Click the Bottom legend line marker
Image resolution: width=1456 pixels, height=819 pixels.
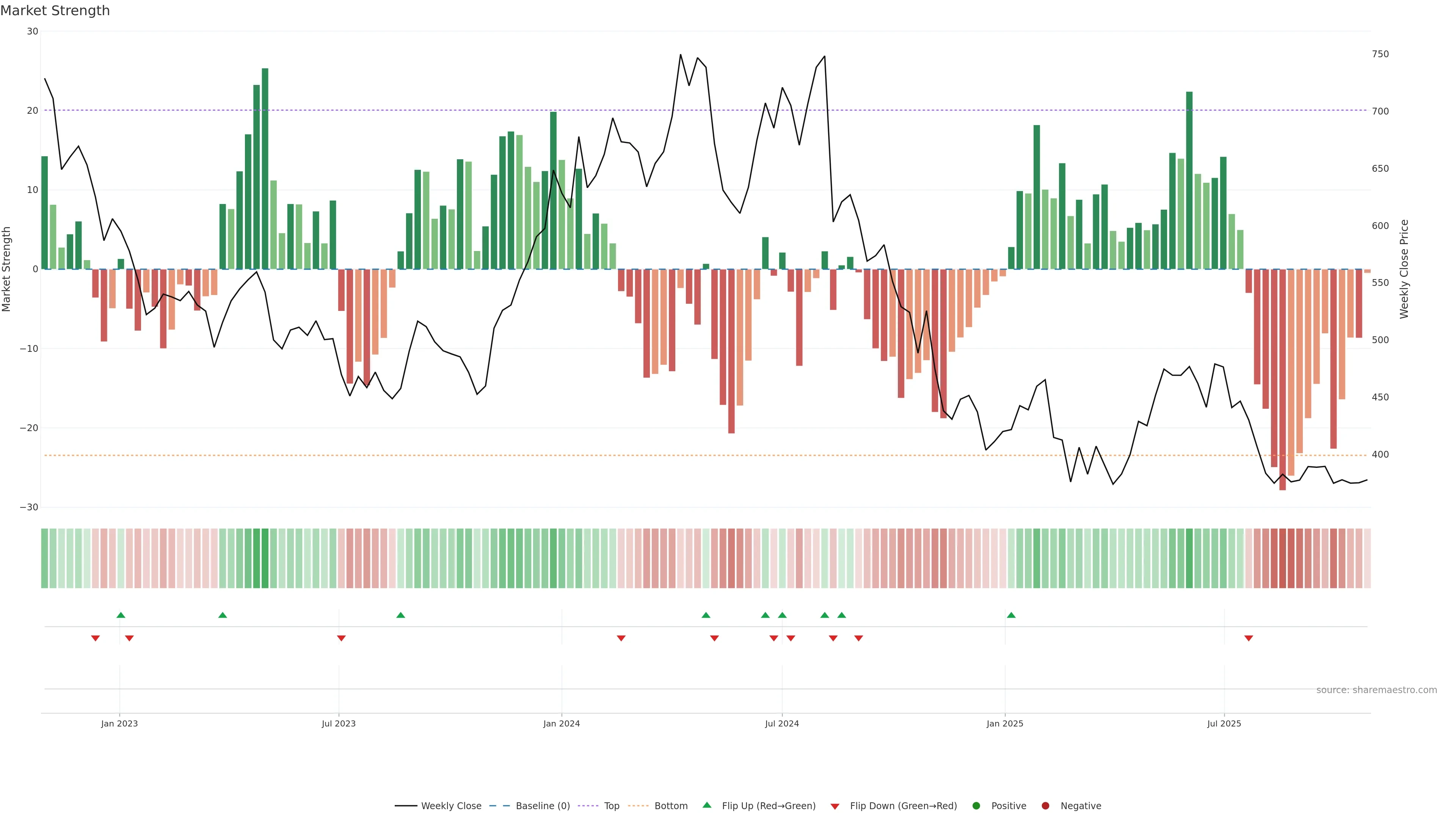click(638, 806)
